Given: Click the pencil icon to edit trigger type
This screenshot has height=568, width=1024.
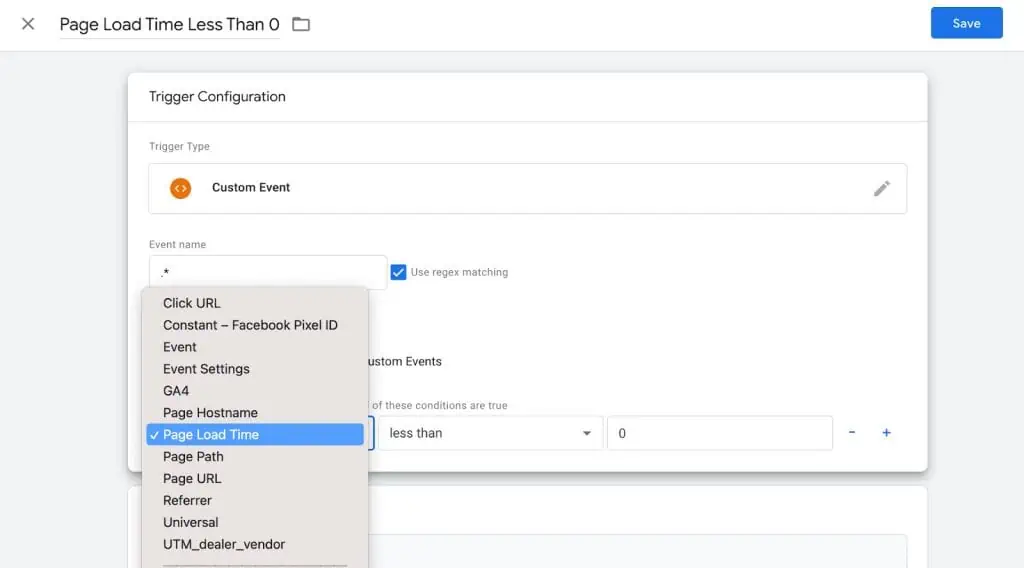Looking at the screenshot, I should pyautogui.click(x=881, y=188).
